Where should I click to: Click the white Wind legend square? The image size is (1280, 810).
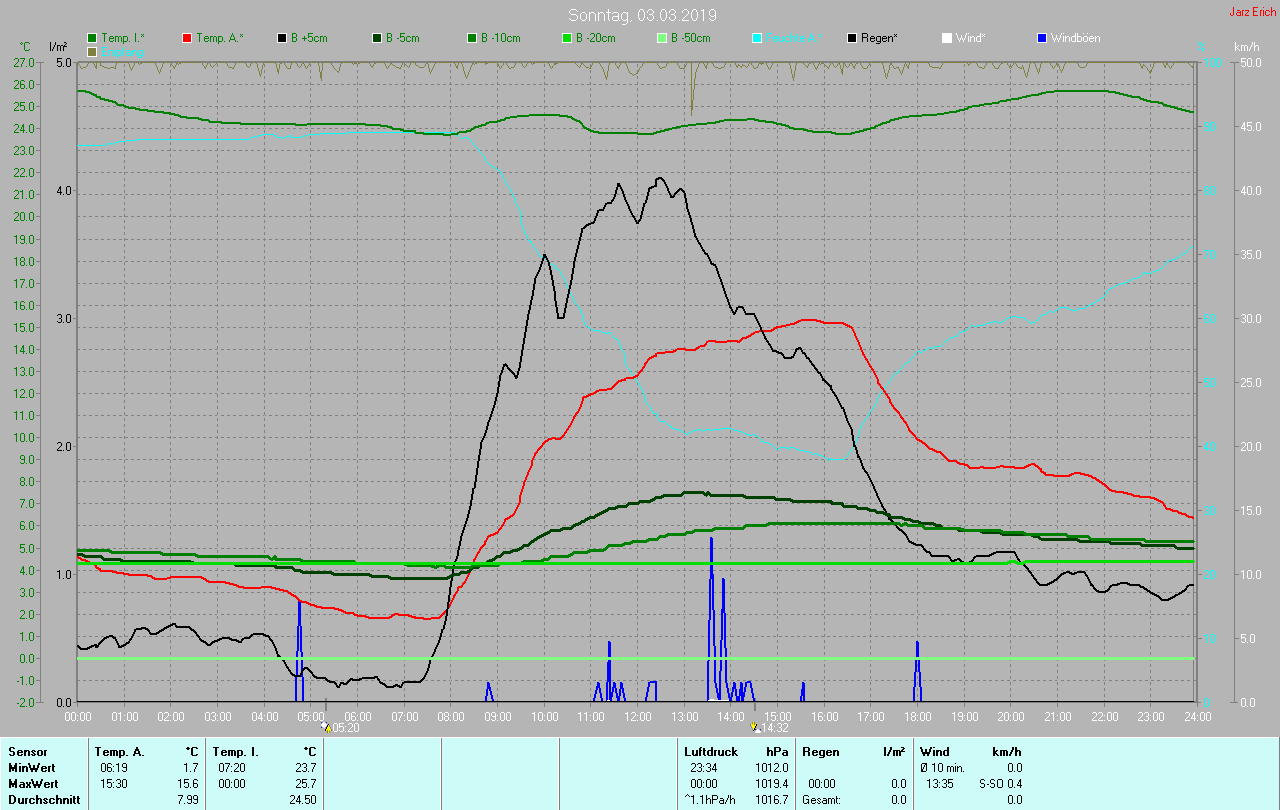coord(946,38)
